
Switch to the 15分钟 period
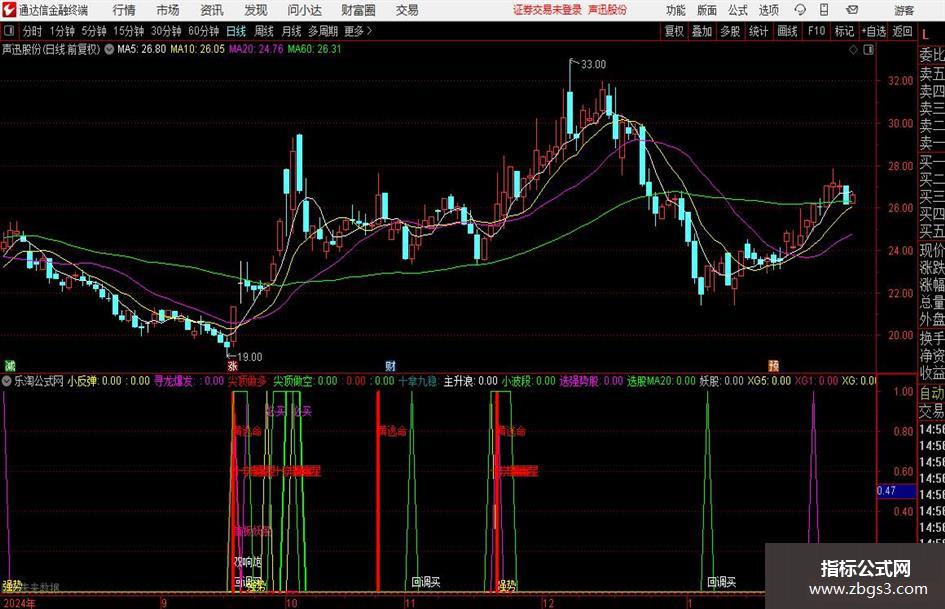[x=129, y=31]
